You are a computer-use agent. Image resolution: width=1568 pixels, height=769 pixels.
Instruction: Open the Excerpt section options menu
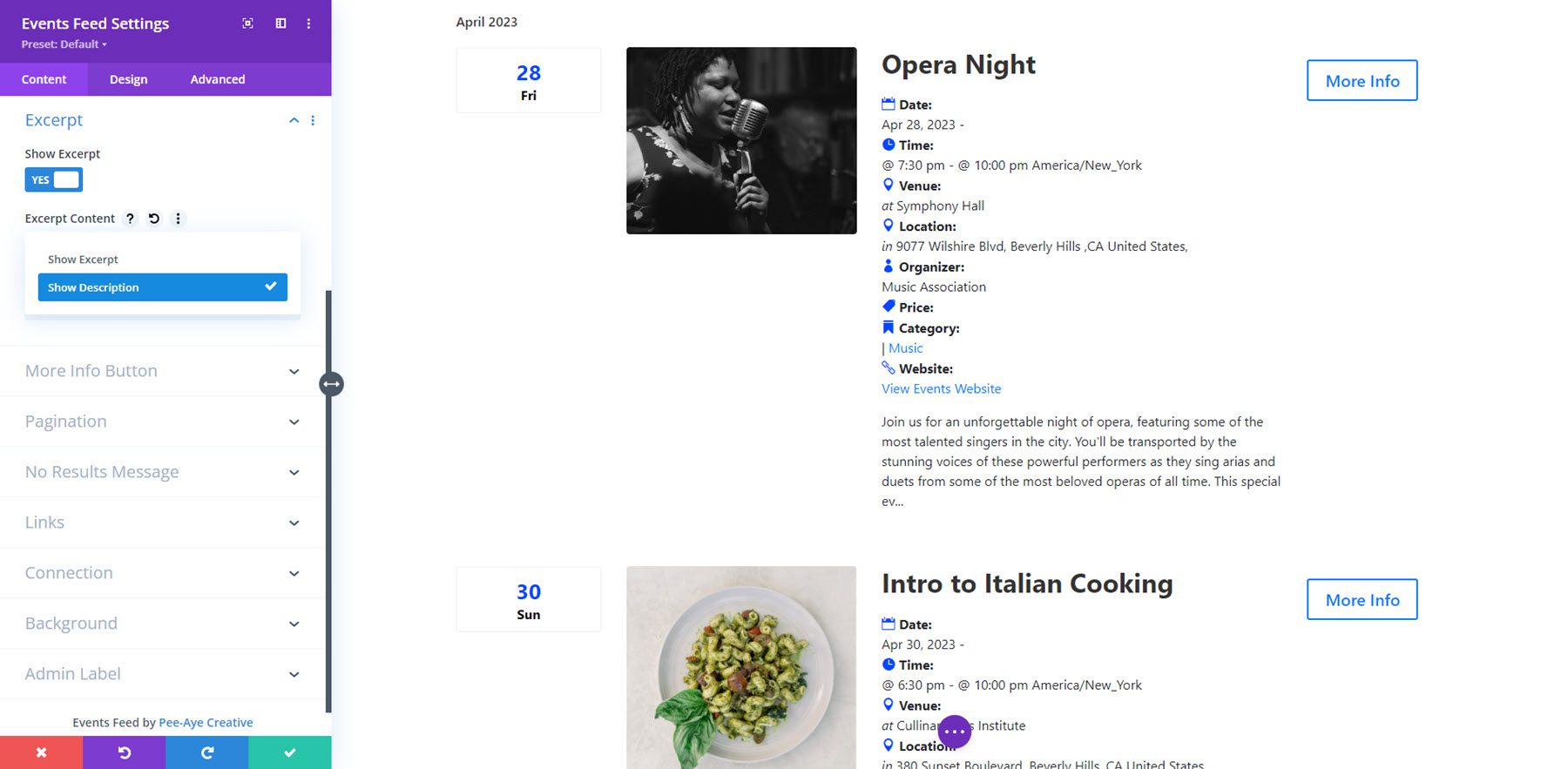point(313,120)
